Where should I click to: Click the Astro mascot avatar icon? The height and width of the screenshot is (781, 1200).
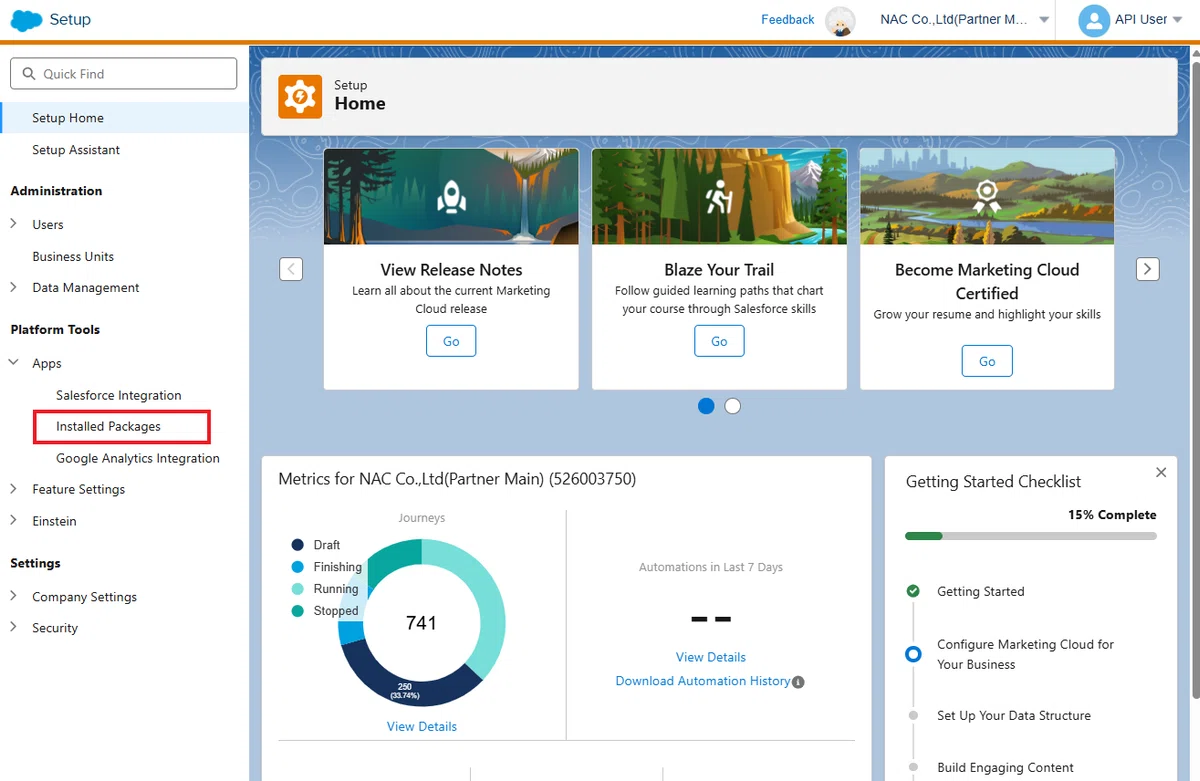tap(841, 20)
